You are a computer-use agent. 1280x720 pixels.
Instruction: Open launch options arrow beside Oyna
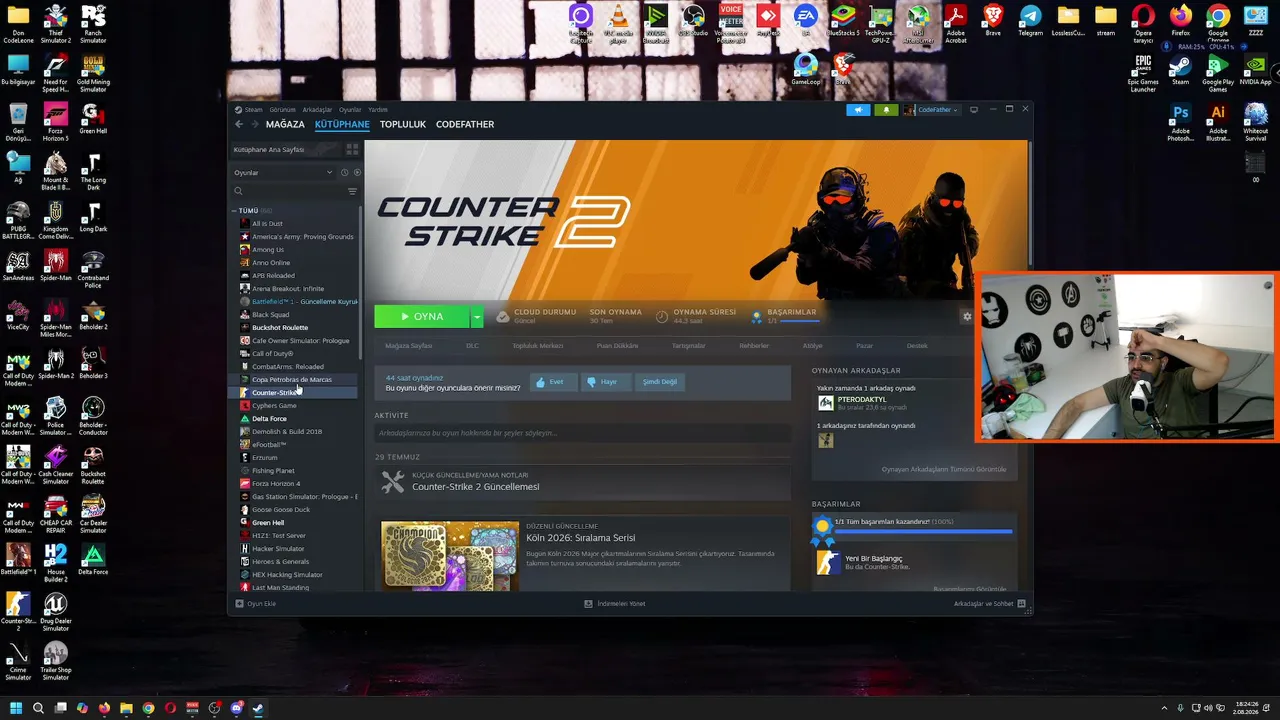tap(477, 316)
